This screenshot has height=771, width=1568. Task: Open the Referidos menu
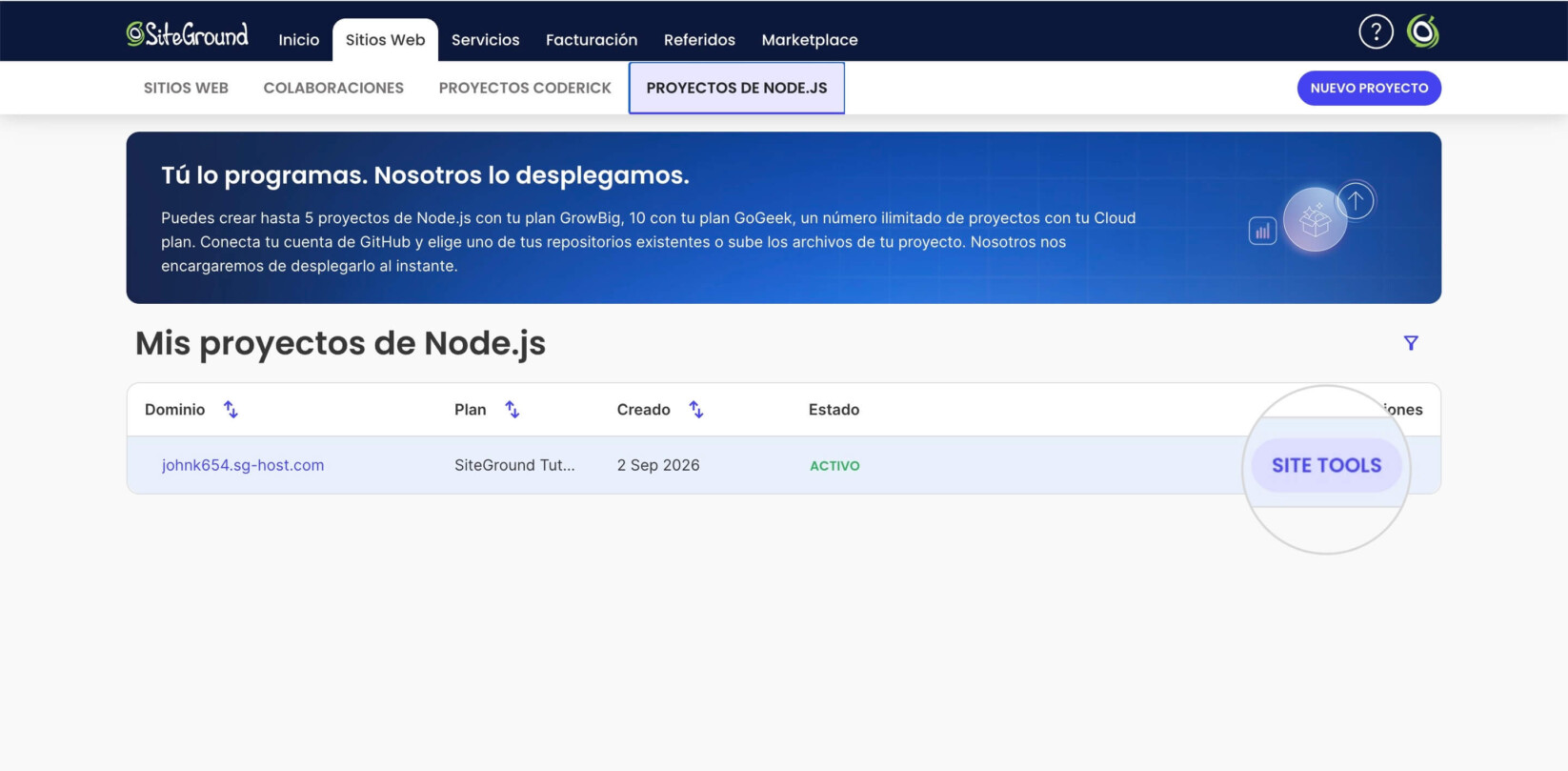point(699,40)
